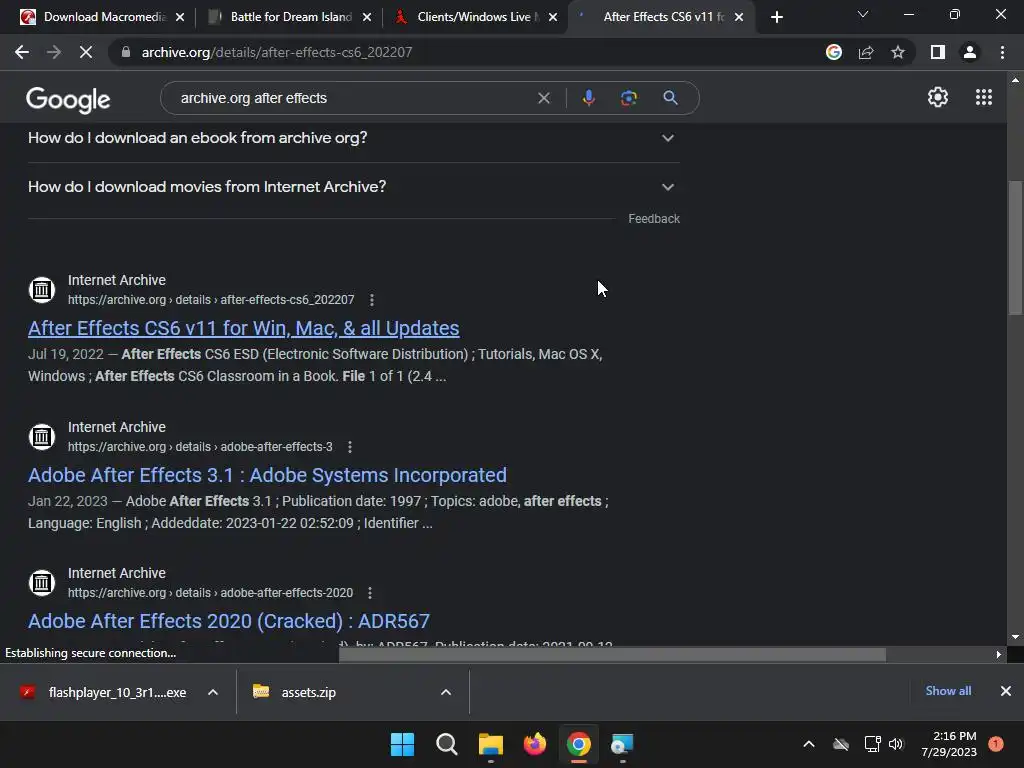Submit the search with the magnifier icon
This screenshot has width=1024, height=768.
coord(670,98)
